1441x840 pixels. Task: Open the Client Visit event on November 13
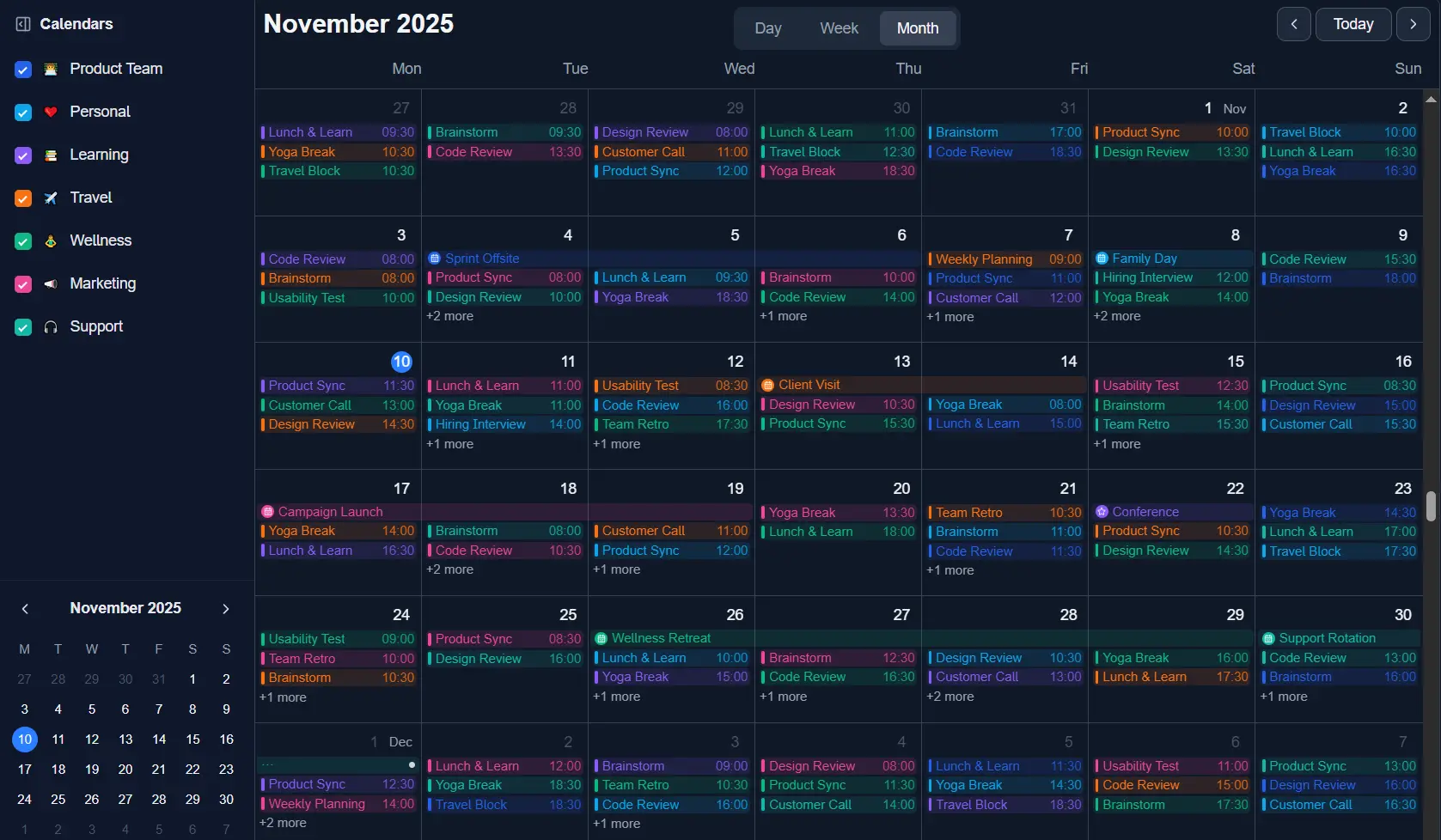pyautogui.click(x=808, y=385)
